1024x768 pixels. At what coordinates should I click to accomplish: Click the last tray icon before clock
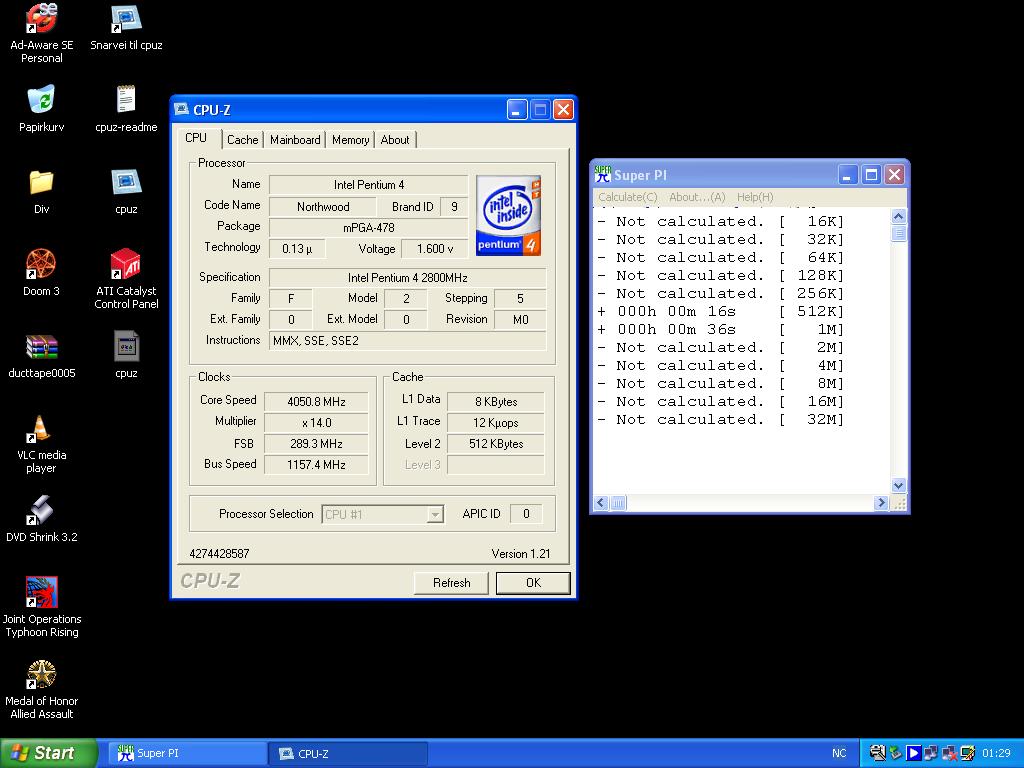[x=968, y=753]
